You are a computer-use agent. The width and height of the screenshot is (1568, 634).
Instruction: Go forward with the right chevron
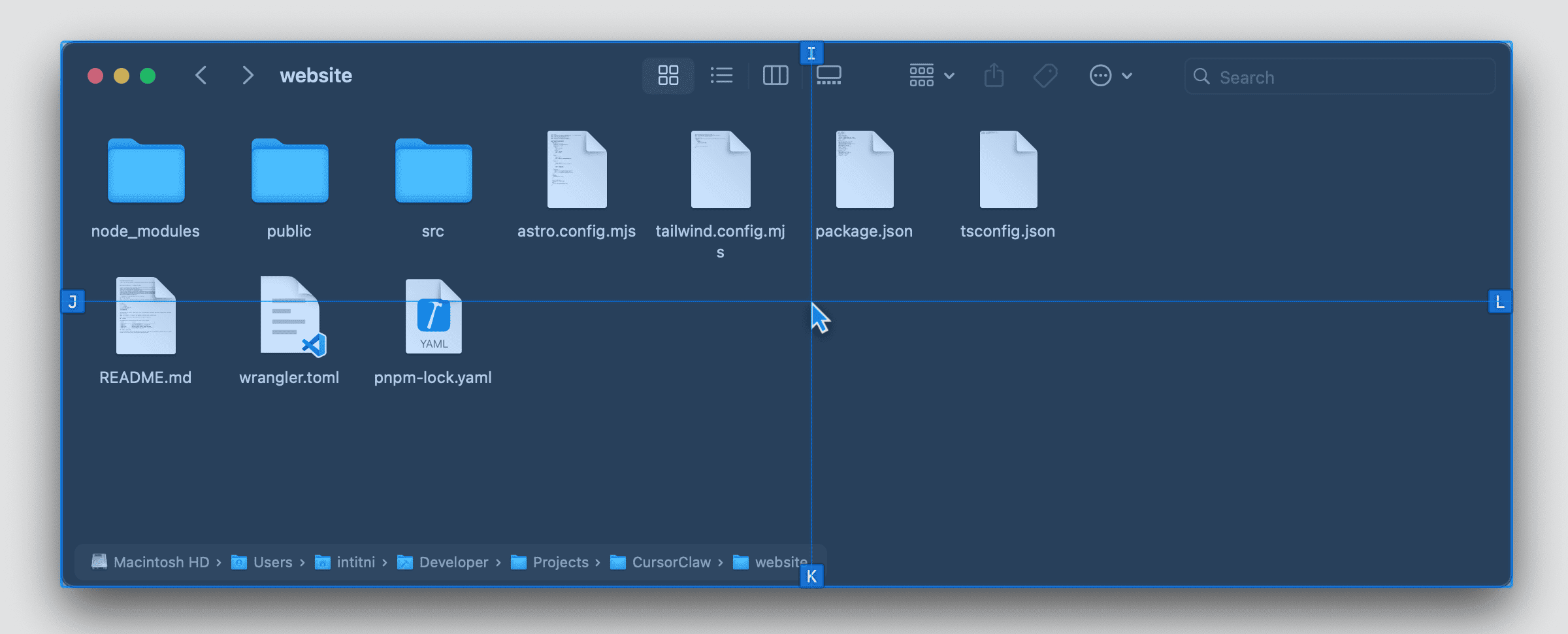(248, 76)
